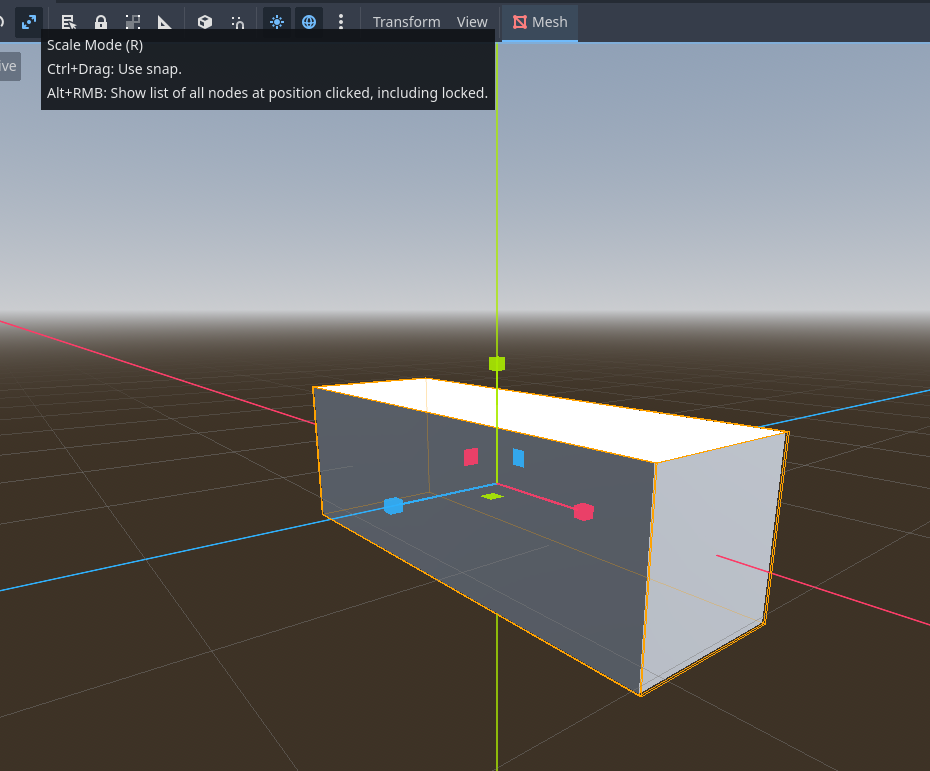Toggle Use Local Space cube icon

point(205,22)
